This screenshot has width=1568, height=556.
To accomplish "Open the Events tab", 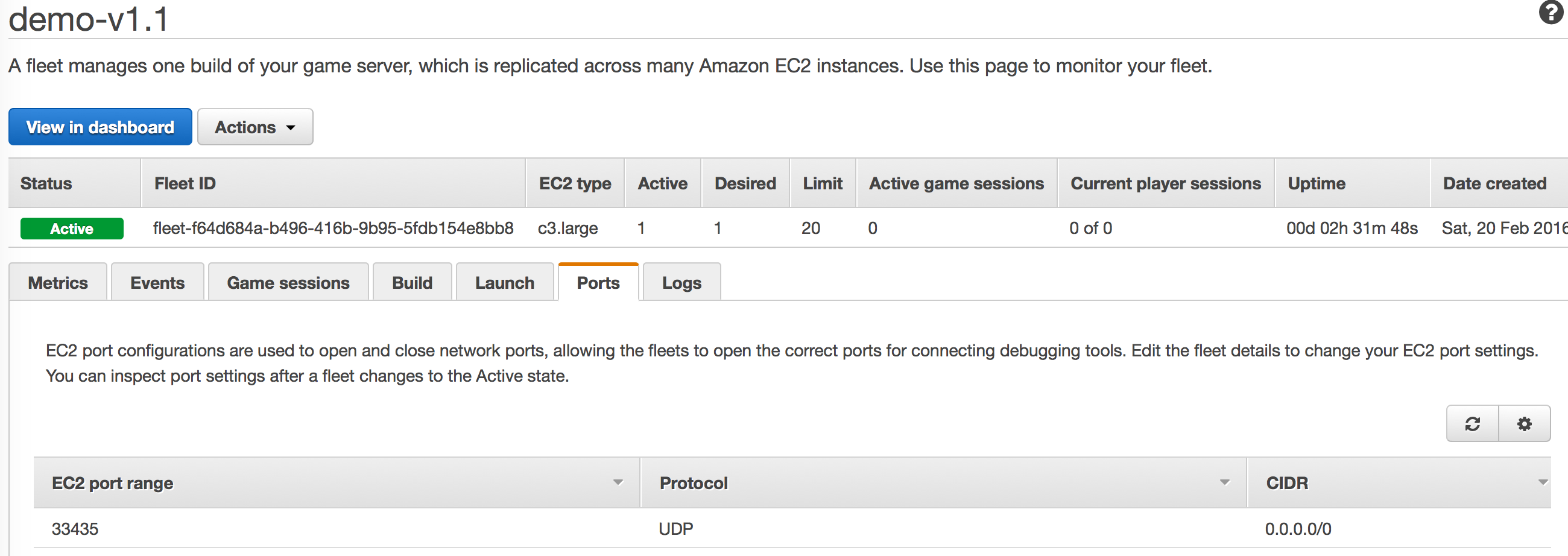I will (157, 283).
